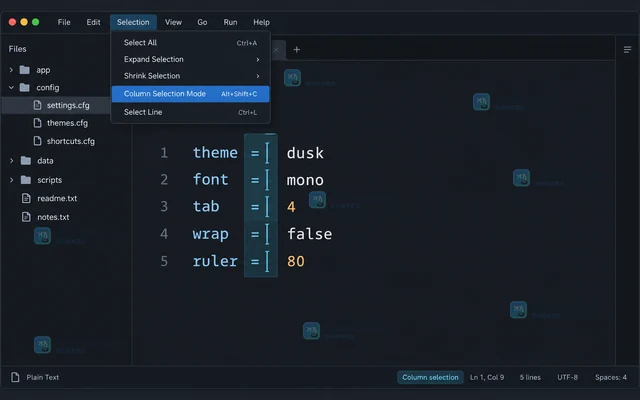Click the value false on line 4
This screenshot has height=400, width=640.
[x=310, y=234]
